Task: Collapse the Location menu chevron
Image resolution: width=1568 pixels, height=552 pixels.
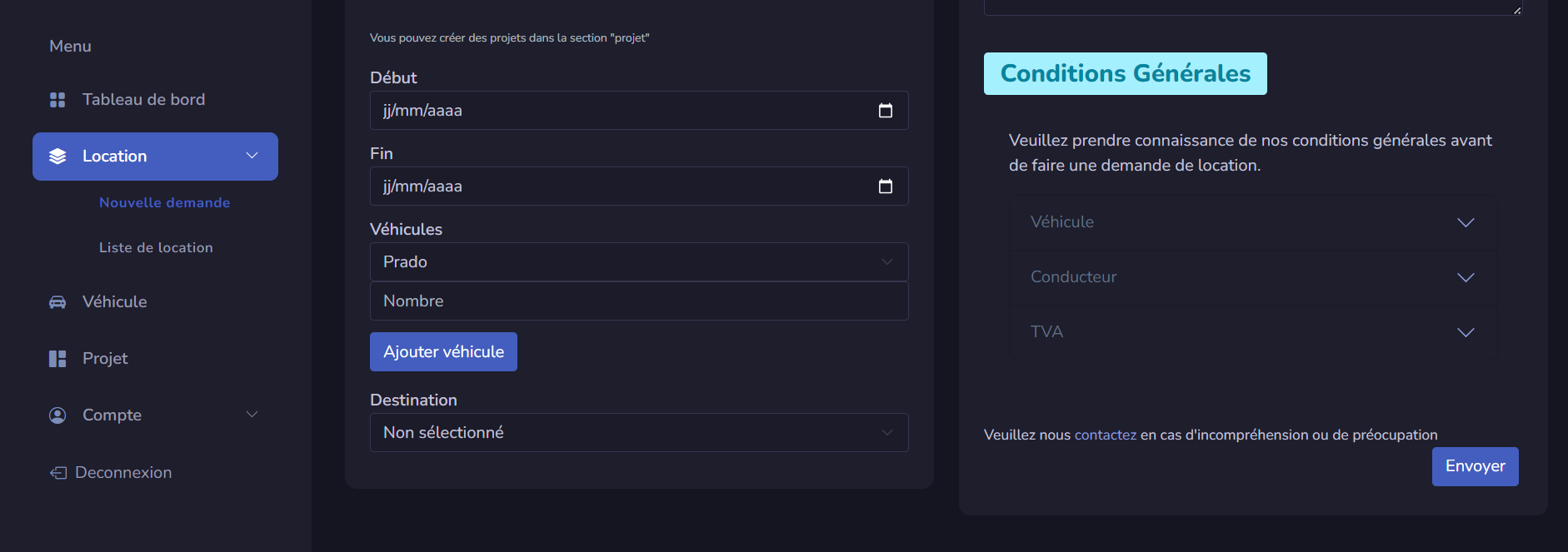Action: [x=252, y=156]
